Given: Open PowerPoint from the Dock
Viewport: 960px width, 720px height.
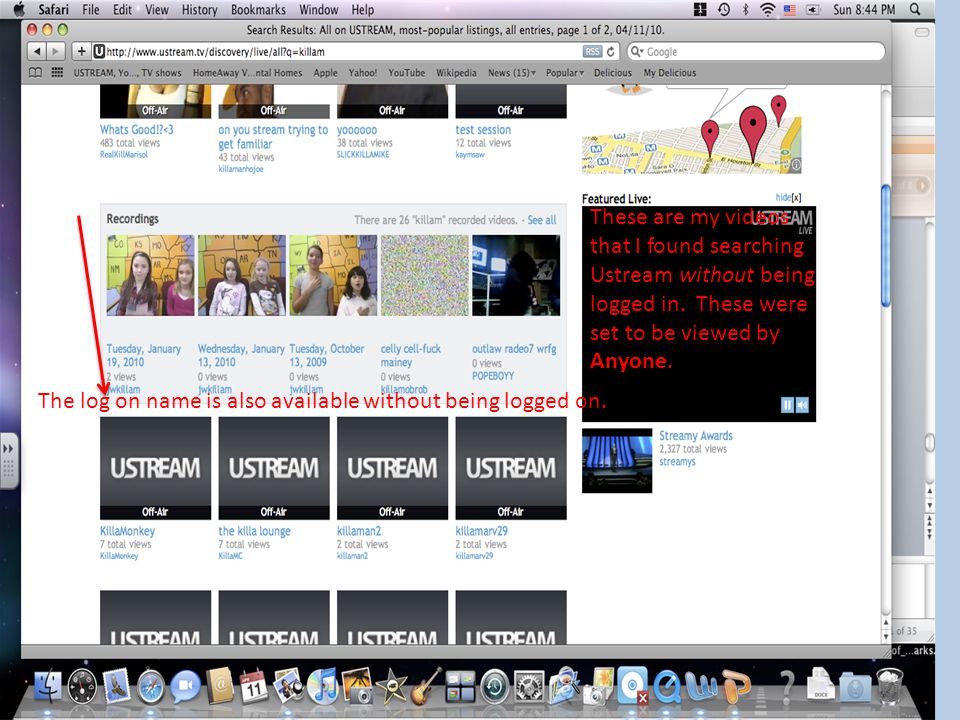Looking at the screenshot, I should tap(735, 686).
